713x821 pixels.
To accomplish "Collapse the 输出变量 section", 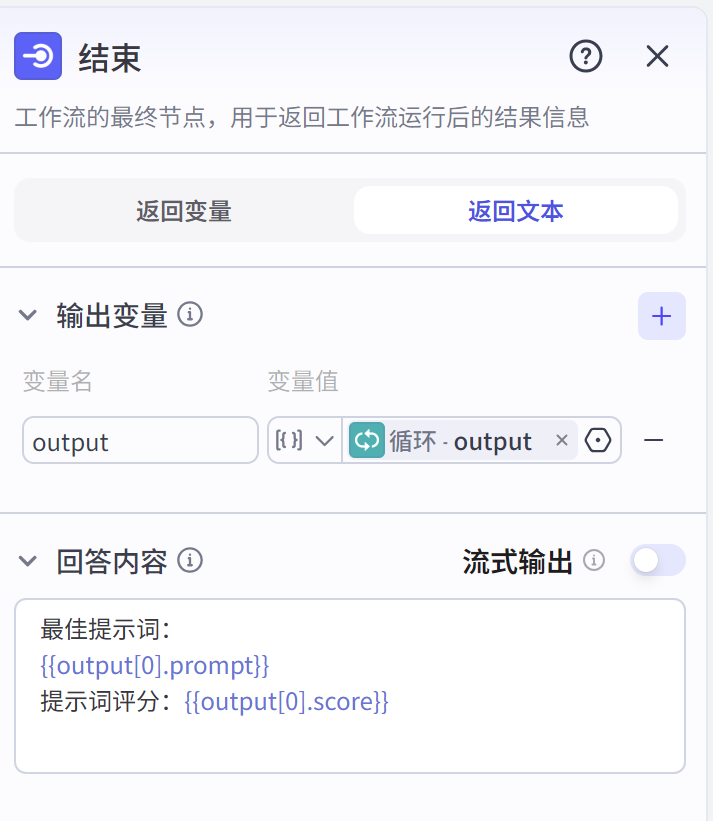I will (x=28, y=315).
